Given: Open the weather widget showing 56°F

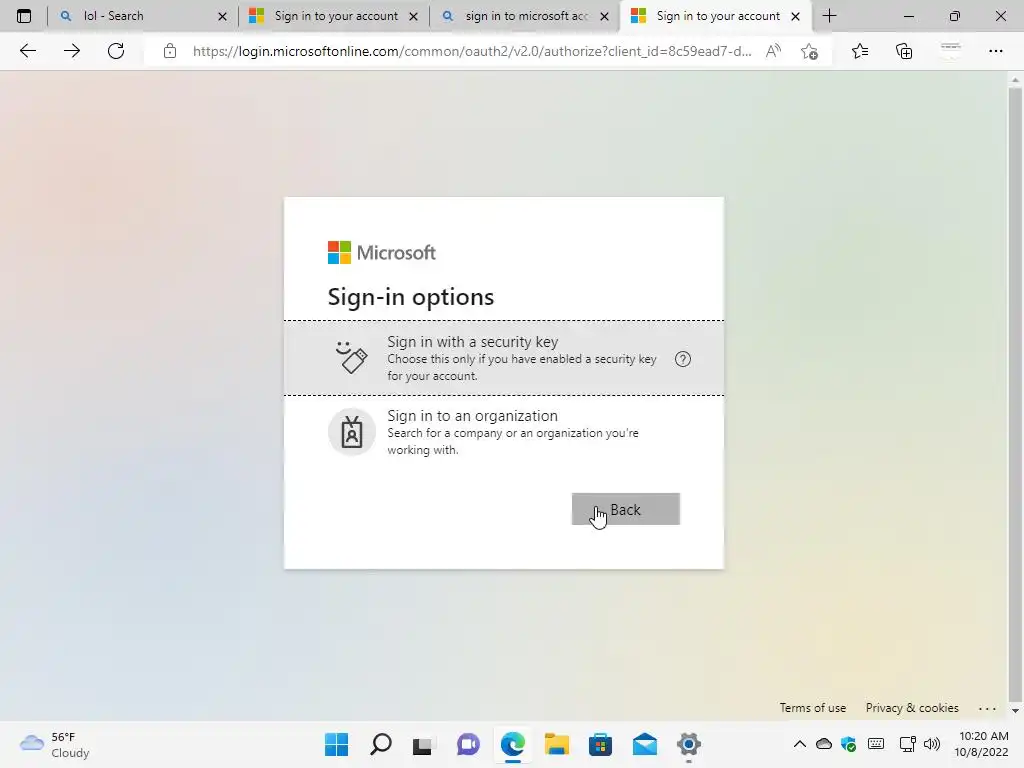Looking at the screenshot, I should coord(55,744).
